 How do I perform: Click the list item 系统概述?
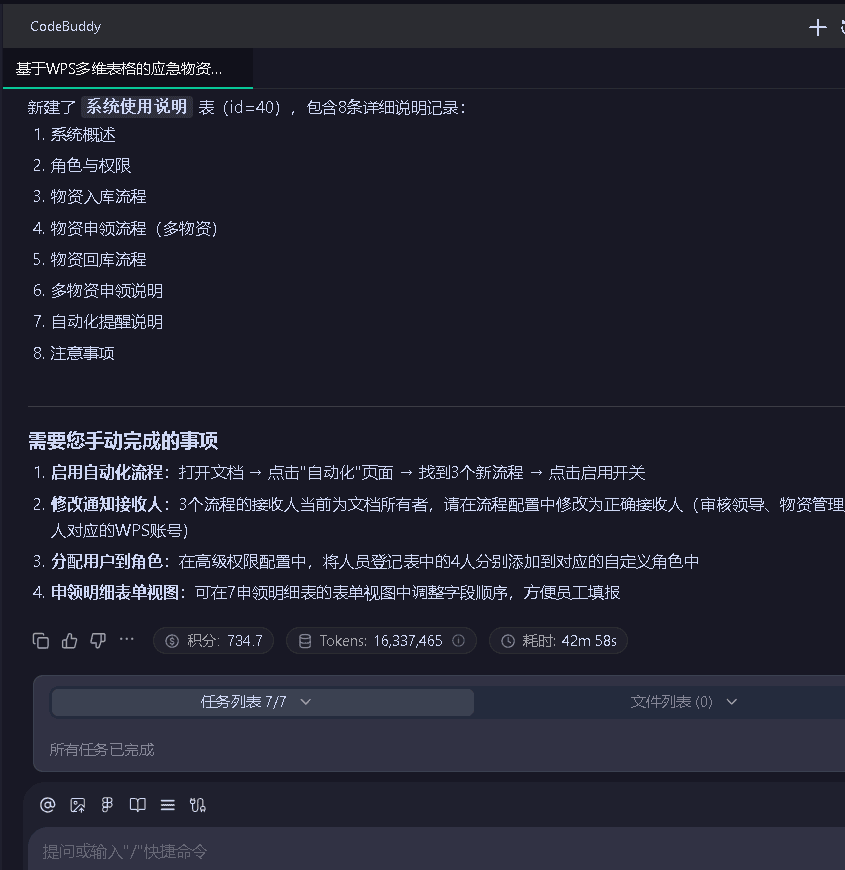[83, 135]
